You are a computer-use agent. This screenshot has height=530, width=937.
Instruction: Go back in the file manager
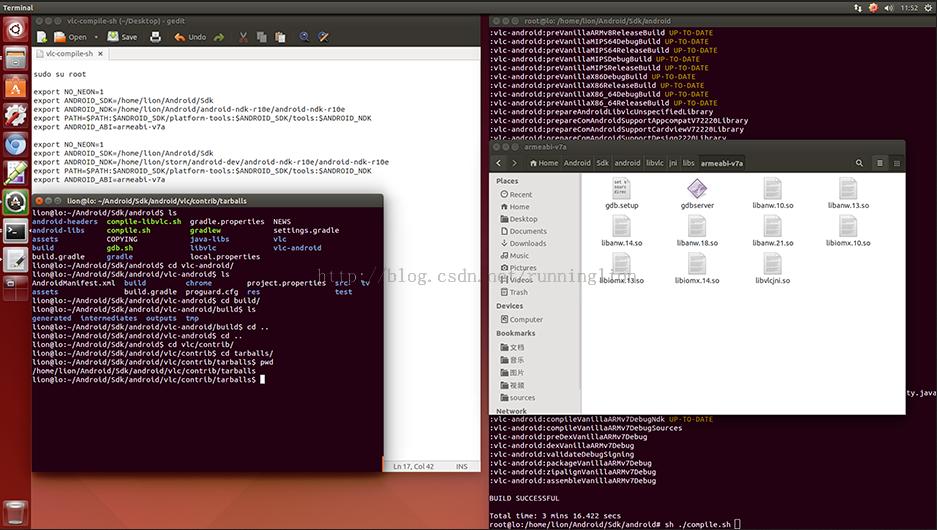coord(498,163)
